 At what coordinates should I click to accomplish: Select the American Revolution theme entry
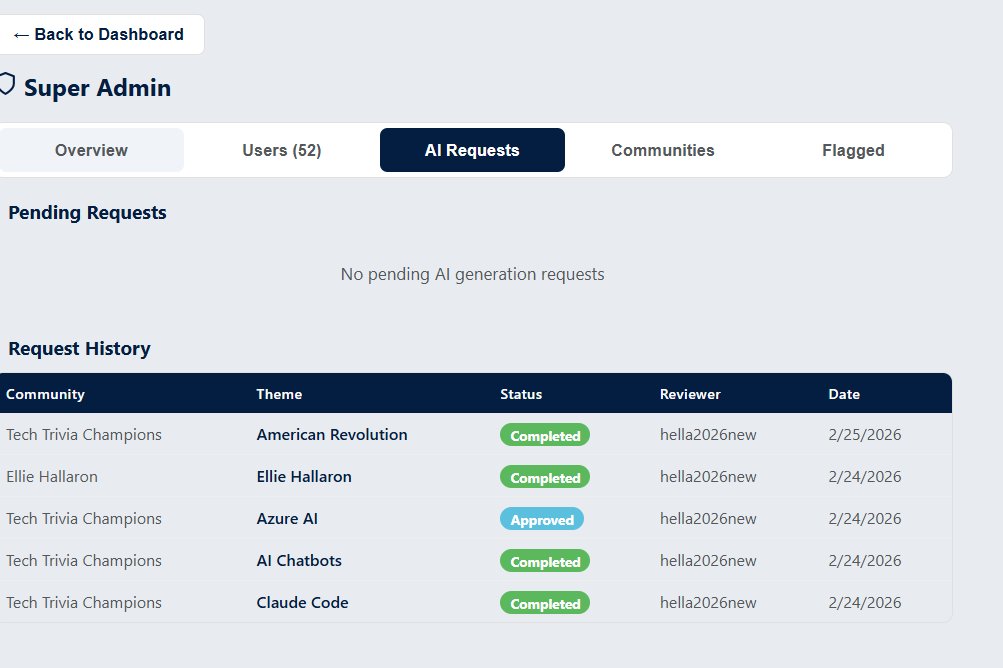tap(332, 435)
